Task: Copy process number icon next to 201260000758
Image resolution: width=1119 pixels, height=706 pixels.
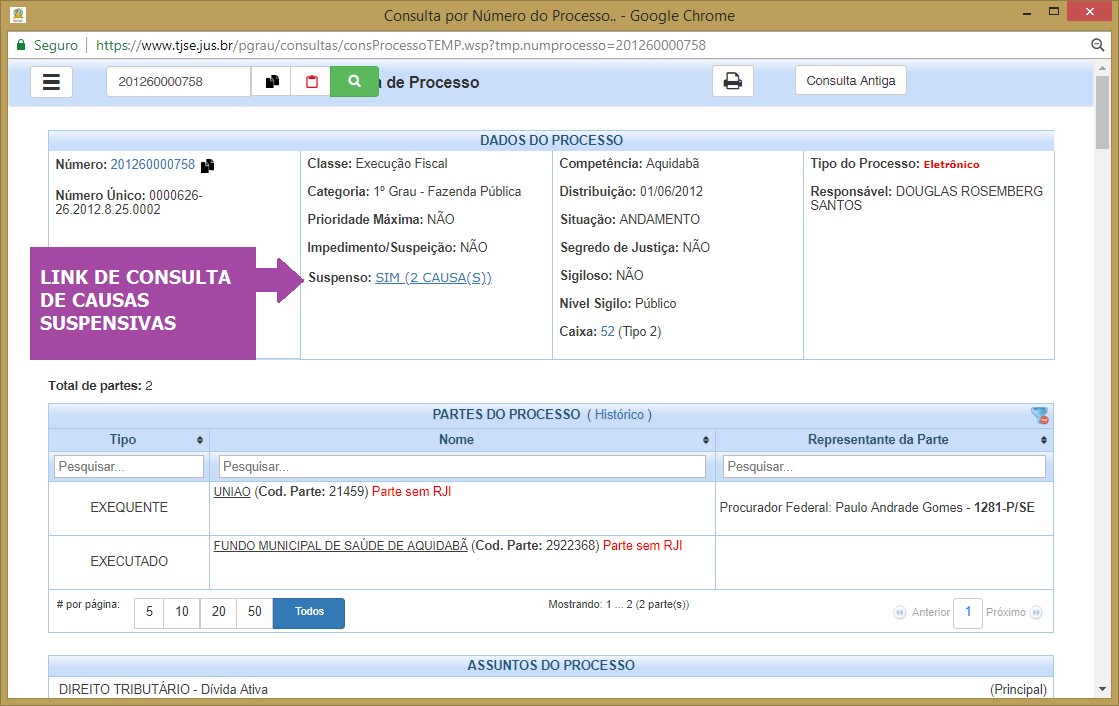Action: pos(208,166)
